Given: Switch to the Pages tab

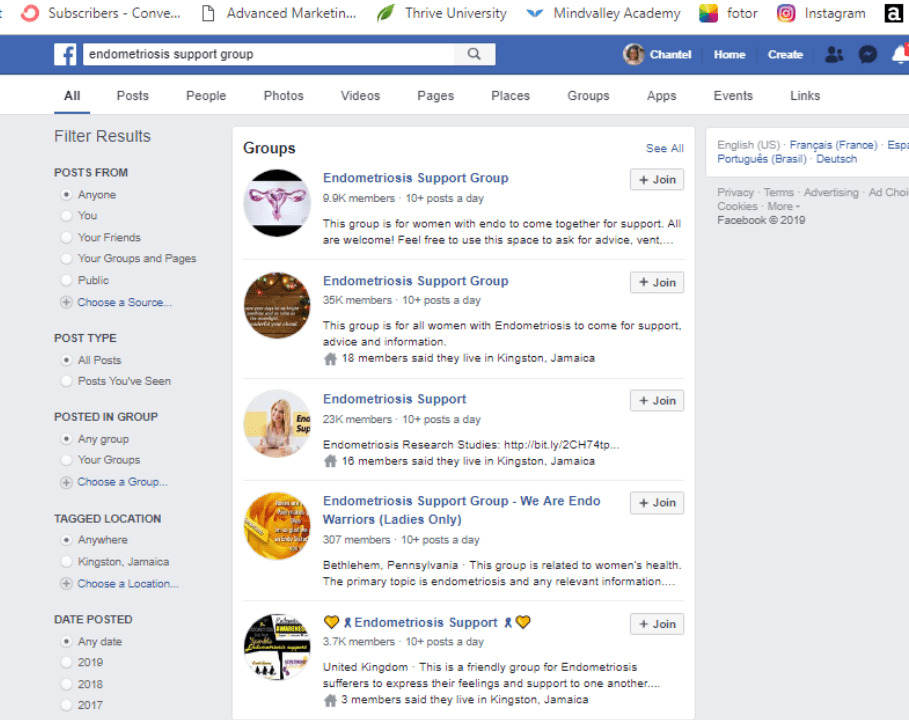Looking at the screenshot, I should (435, 96).
